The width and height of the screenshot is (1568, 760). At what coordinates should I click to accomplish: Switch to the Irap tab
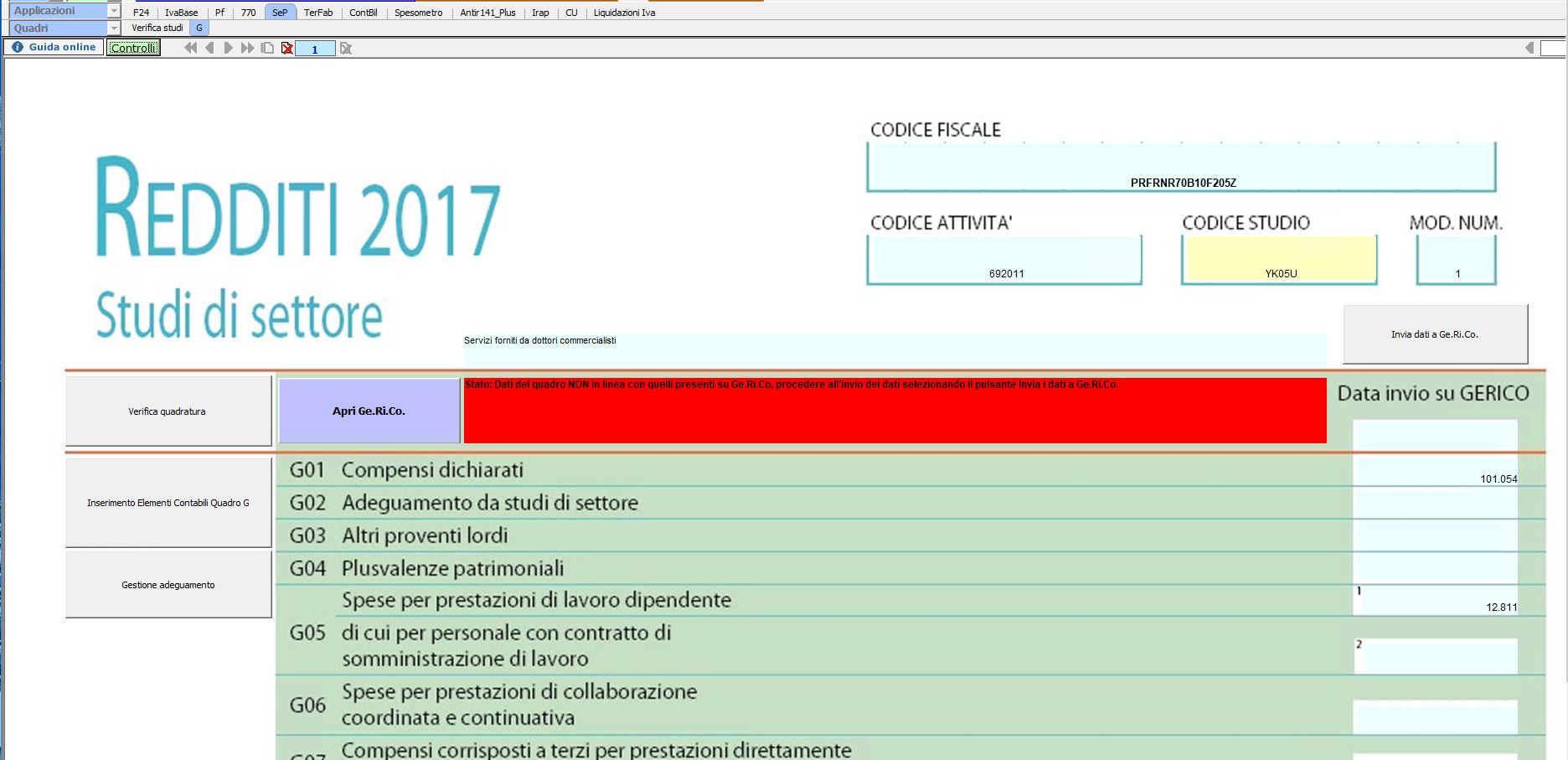540,13
